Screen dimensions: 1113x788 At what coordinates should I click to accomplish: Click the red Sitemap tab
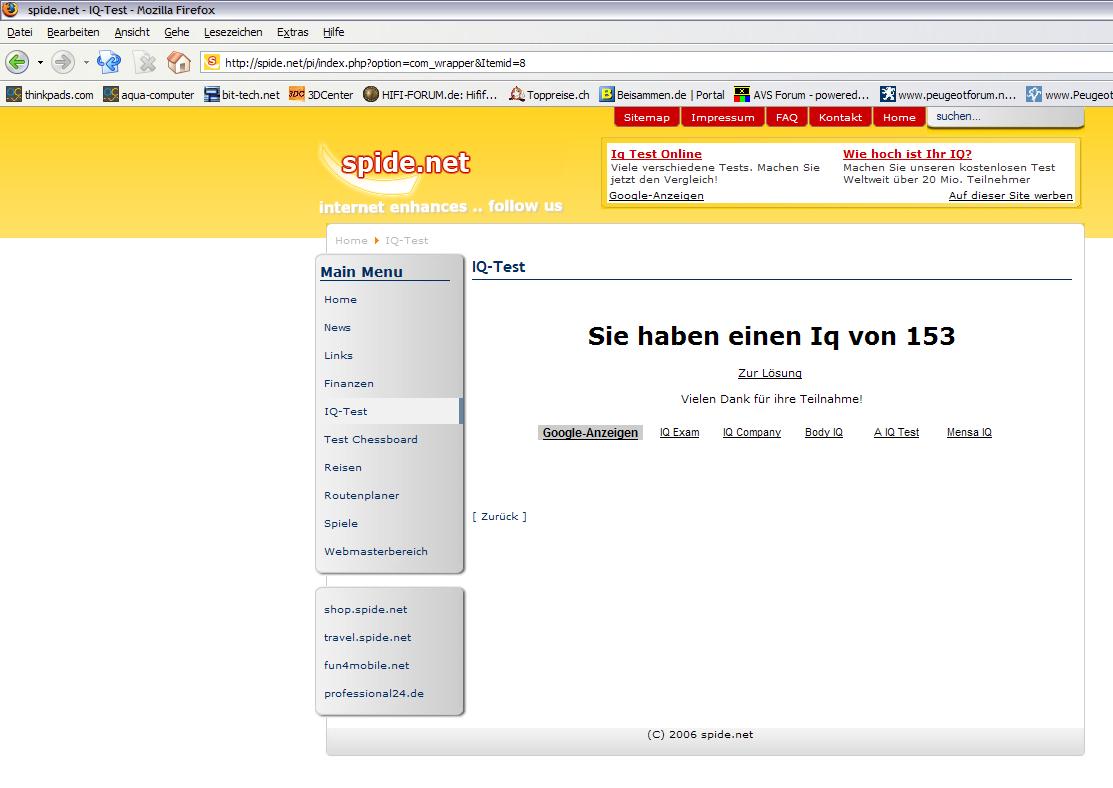pyautogui.click(x=646, y=117)
